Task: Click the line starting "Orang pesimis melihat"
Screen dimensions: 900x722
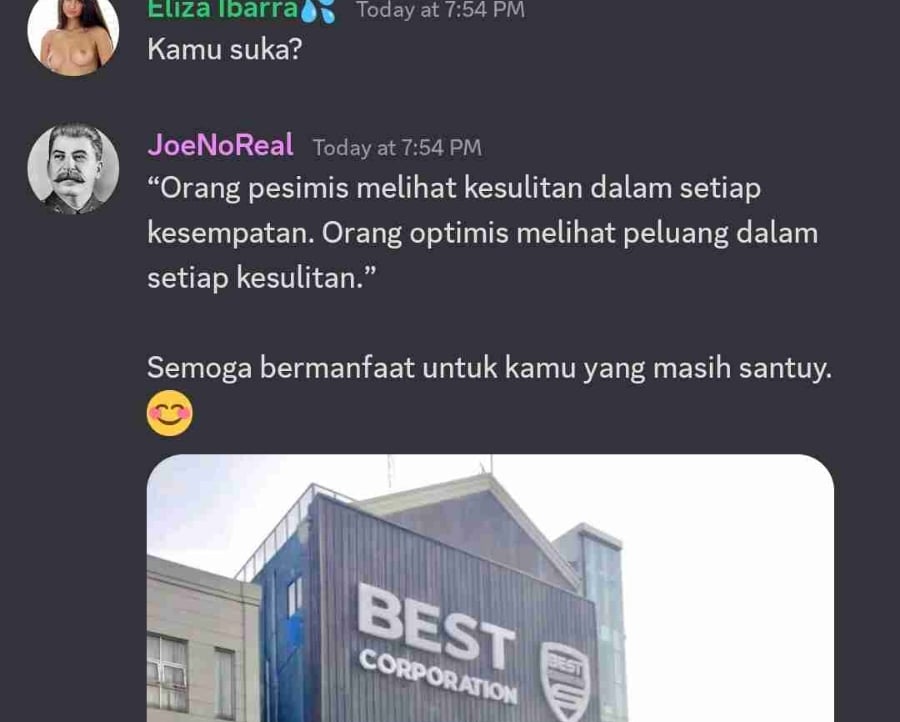Action: (454, 189)
